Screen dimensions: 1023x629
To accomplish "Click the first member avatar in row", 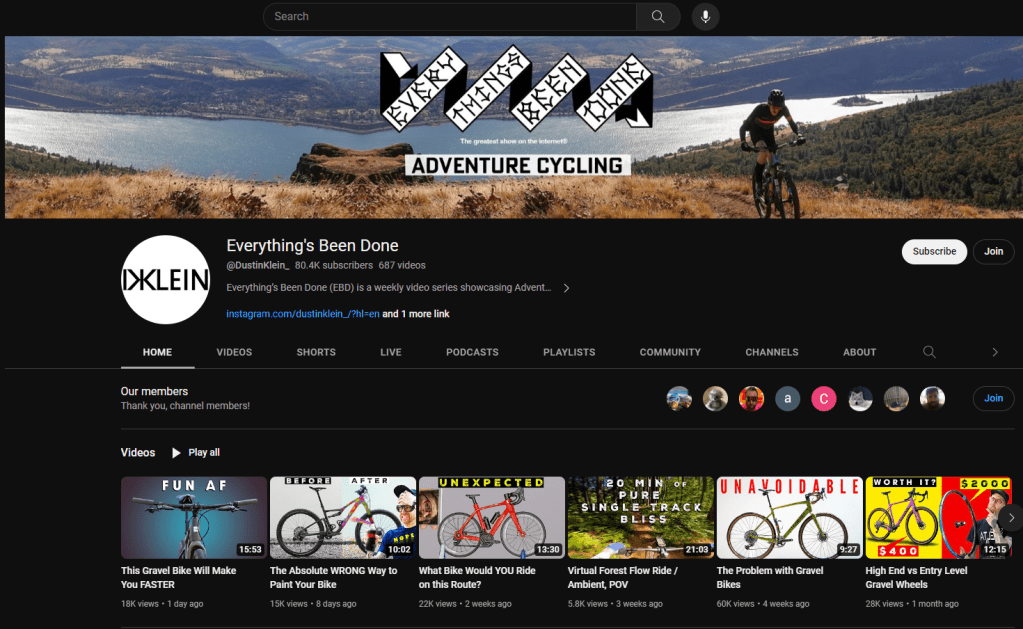I will tap(679, 398).
